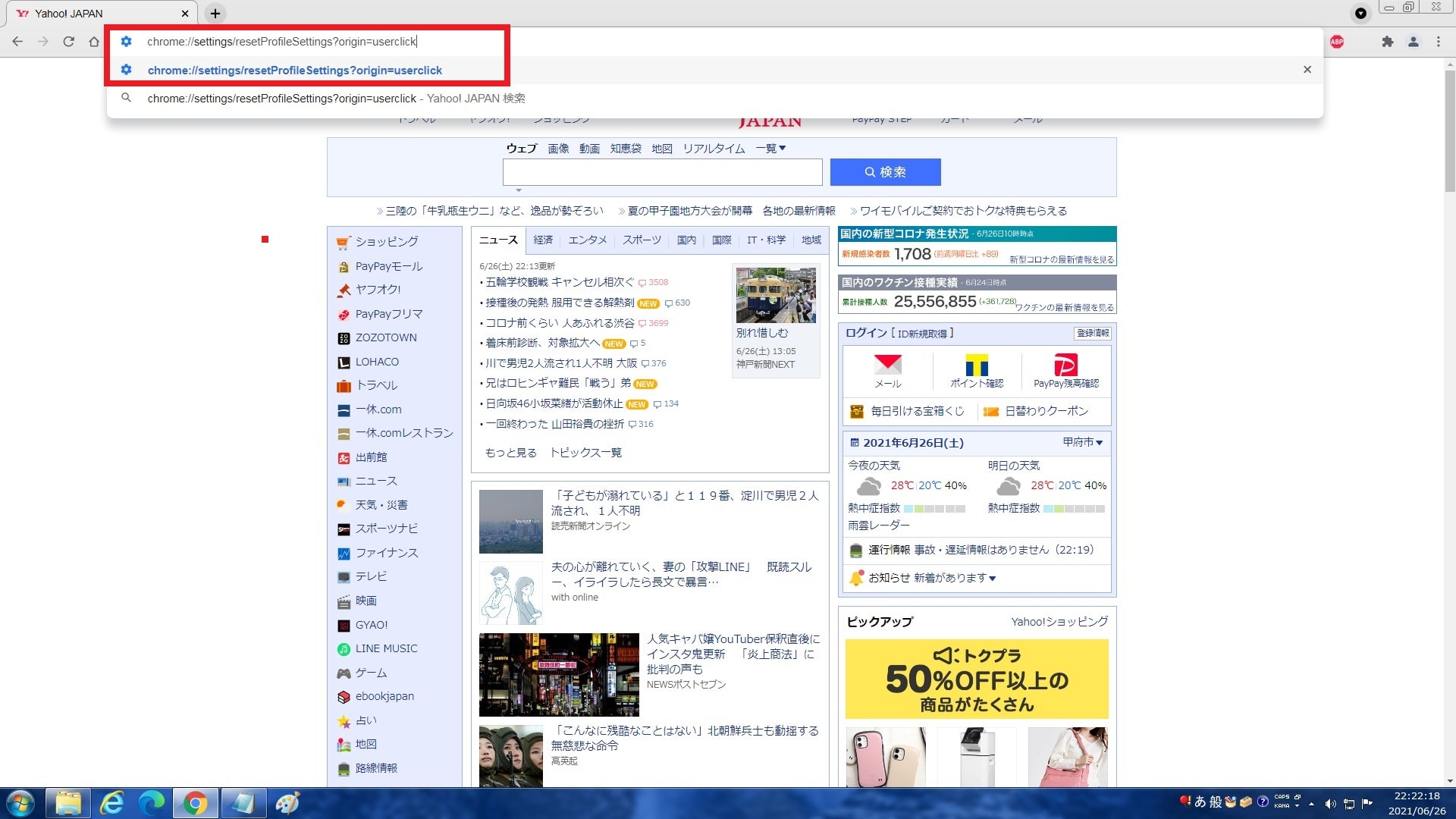Screen dimensions: 1456x819
Task: Open 出前館 in the sidebar
Action: [x=362, y=457]
